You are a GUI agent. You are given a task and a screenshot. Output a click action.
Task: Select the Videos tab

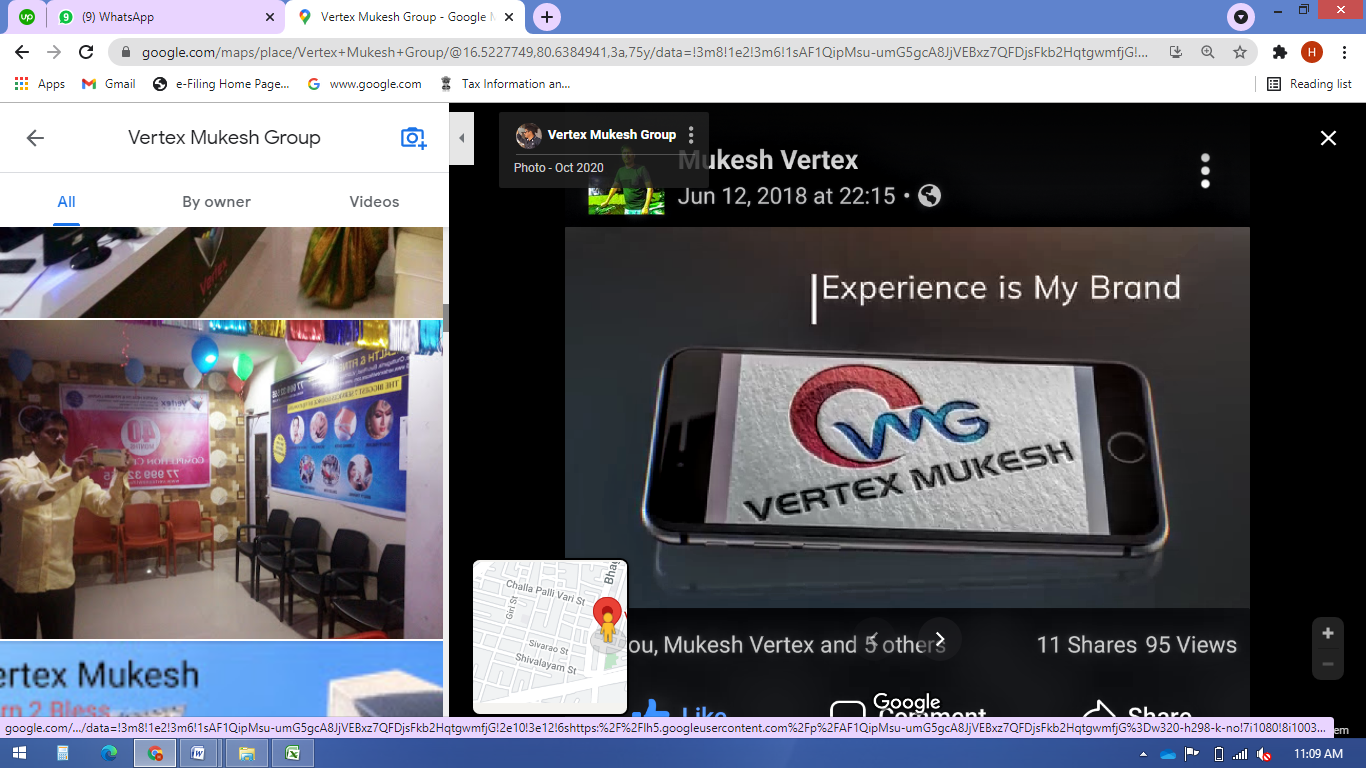tap(374, 201)
